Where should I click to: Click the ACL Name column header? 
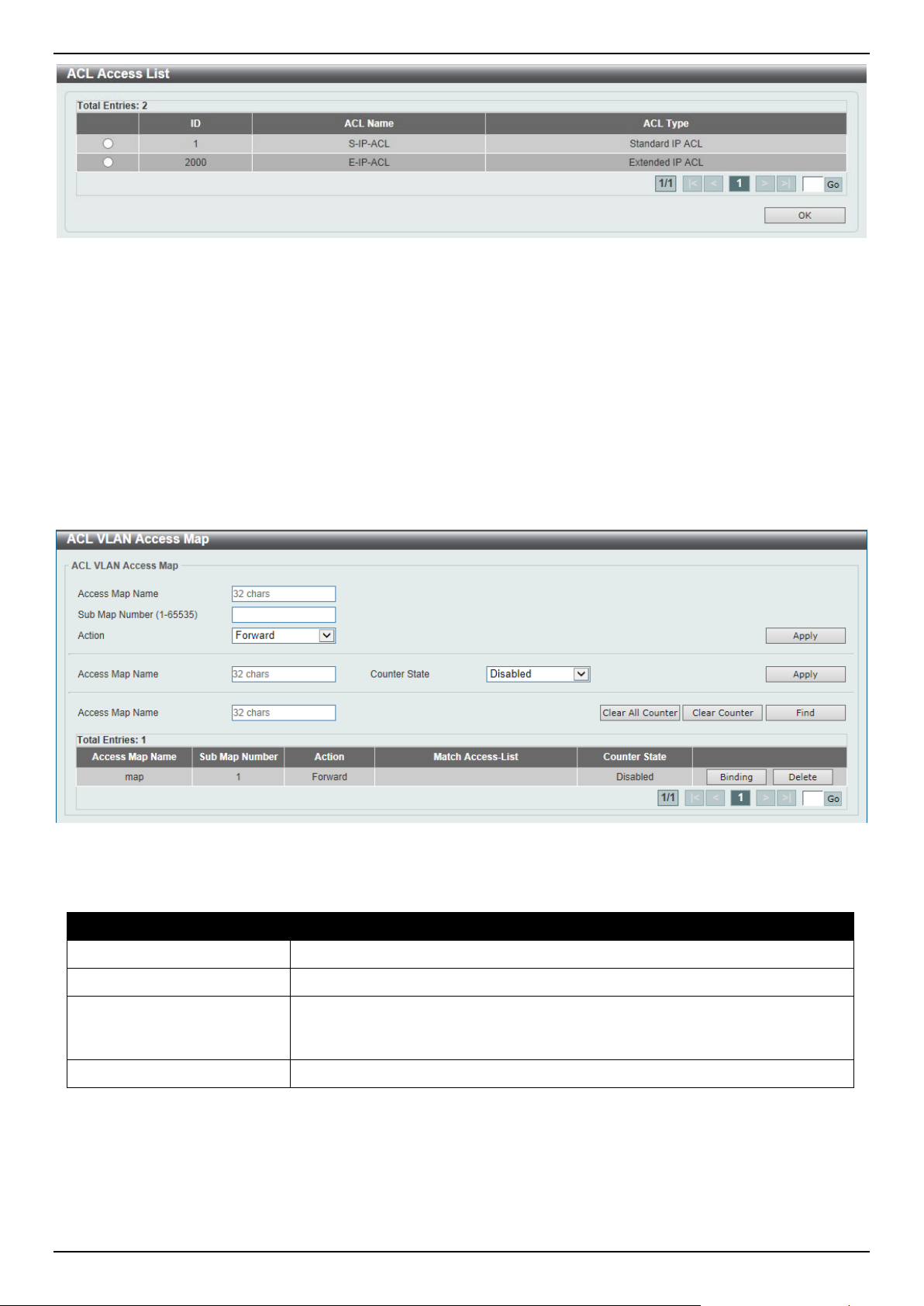pos(369,123)
